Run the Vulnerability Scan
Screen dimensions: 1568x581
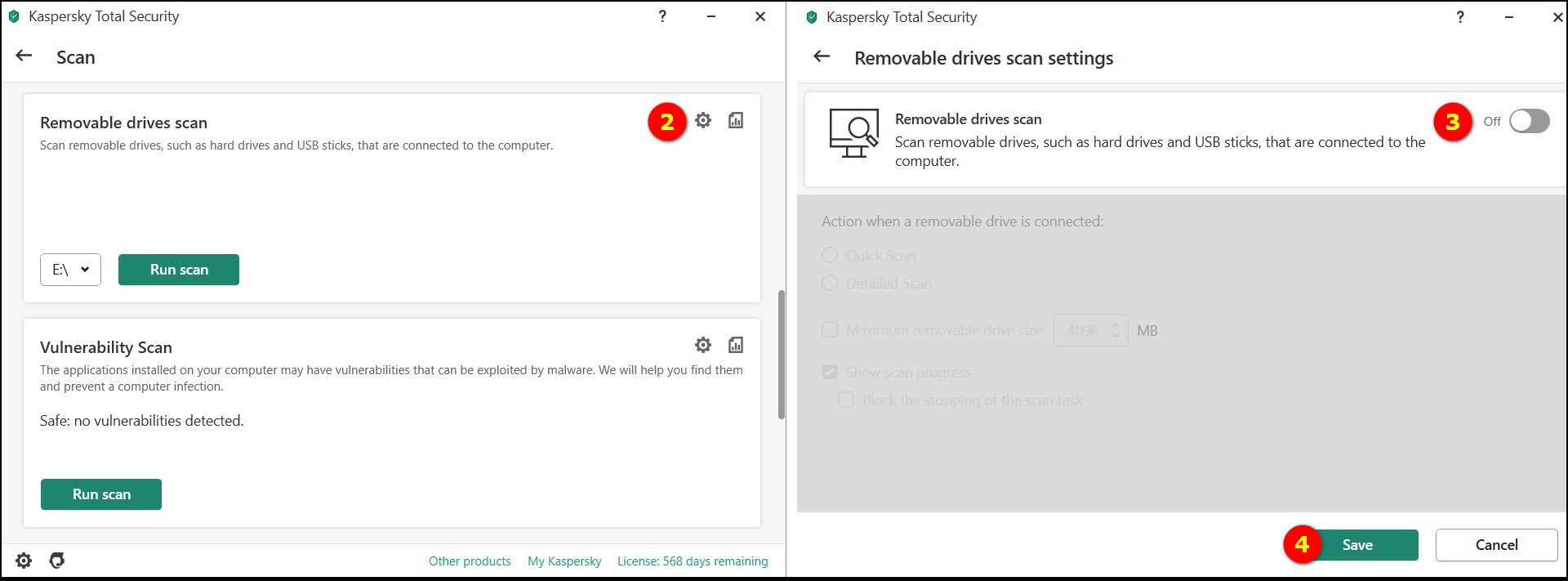pos(101,494)
